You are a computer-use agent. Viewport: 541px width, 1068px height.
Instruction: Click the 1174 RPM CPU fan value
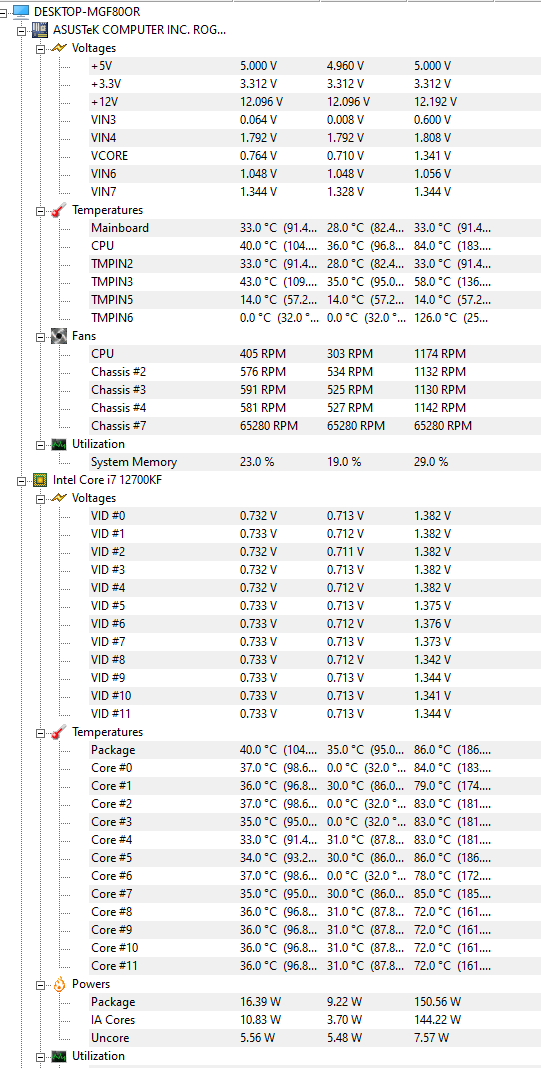(x=440, y=354)
